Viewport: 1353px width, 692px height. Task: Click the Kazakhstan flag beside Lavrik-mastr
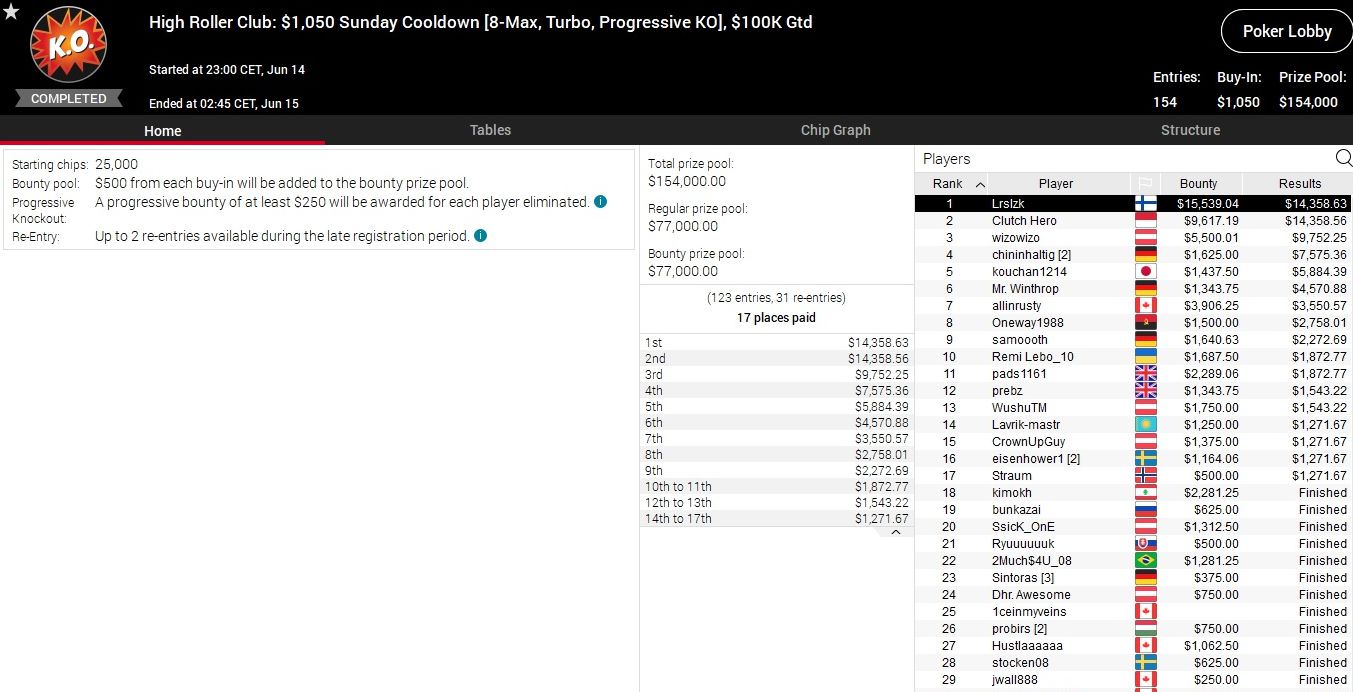(1145, 425)
